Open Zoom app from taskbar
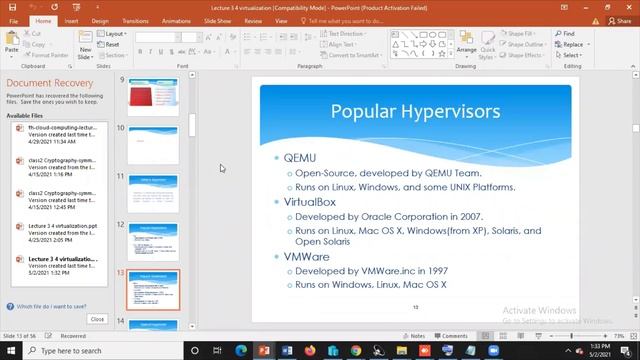The width and height of the screenshot is (640, 360). (493, 350)
